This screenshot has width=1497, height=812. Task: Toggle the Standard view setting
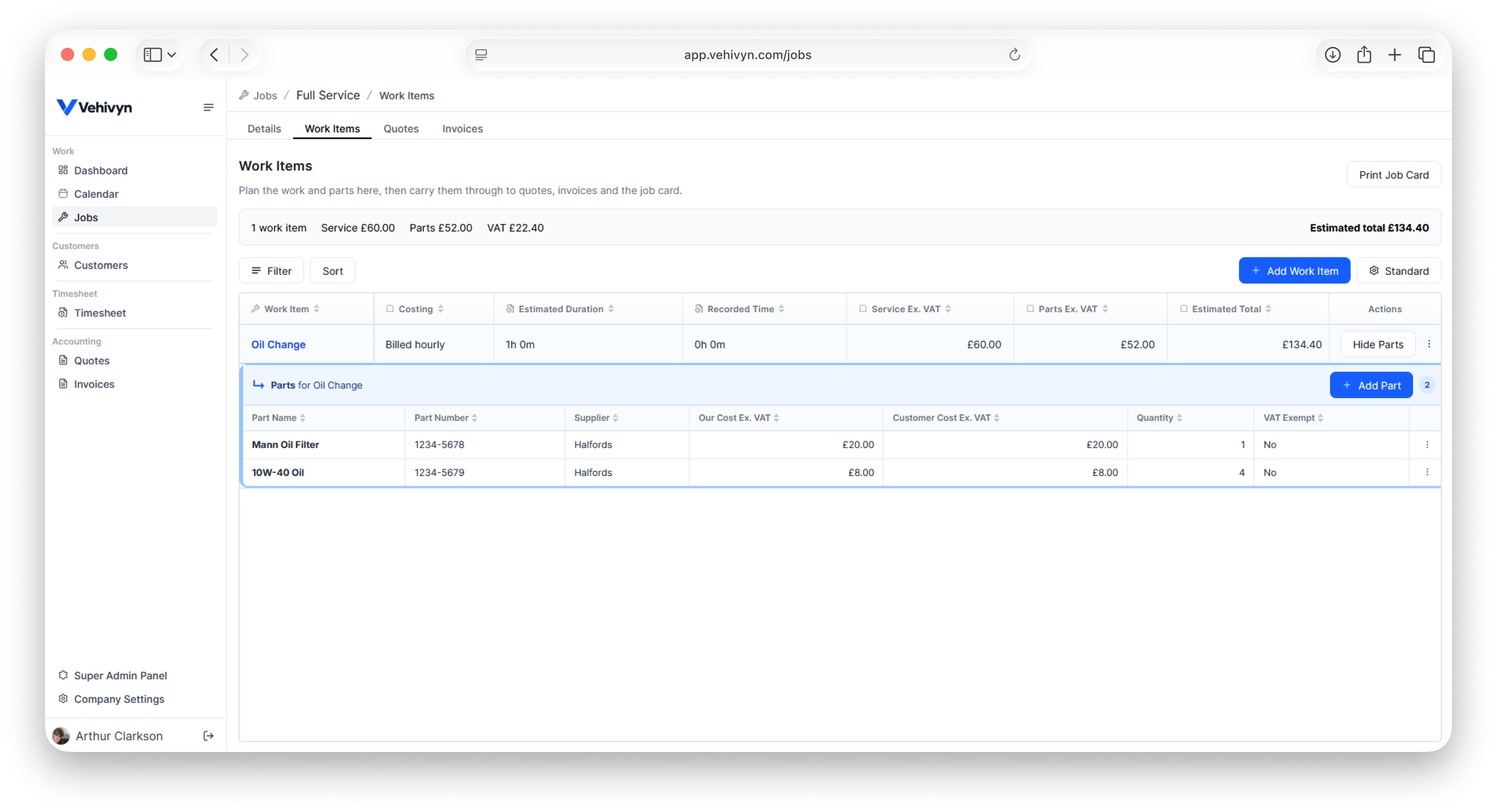click(x=1399, y=271)
